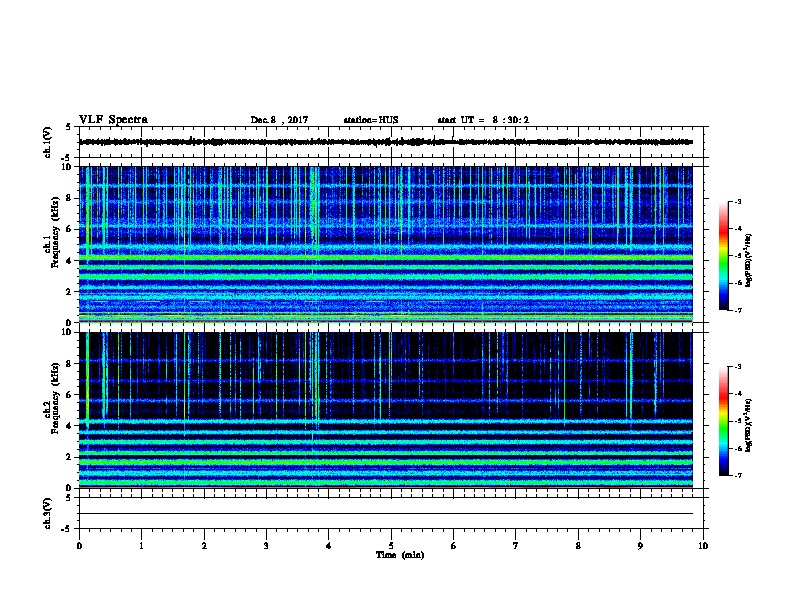Viewport: 792px width, 612px height.
Task: Click the time axis tick label "8"
Action: (x=578, y=545)
